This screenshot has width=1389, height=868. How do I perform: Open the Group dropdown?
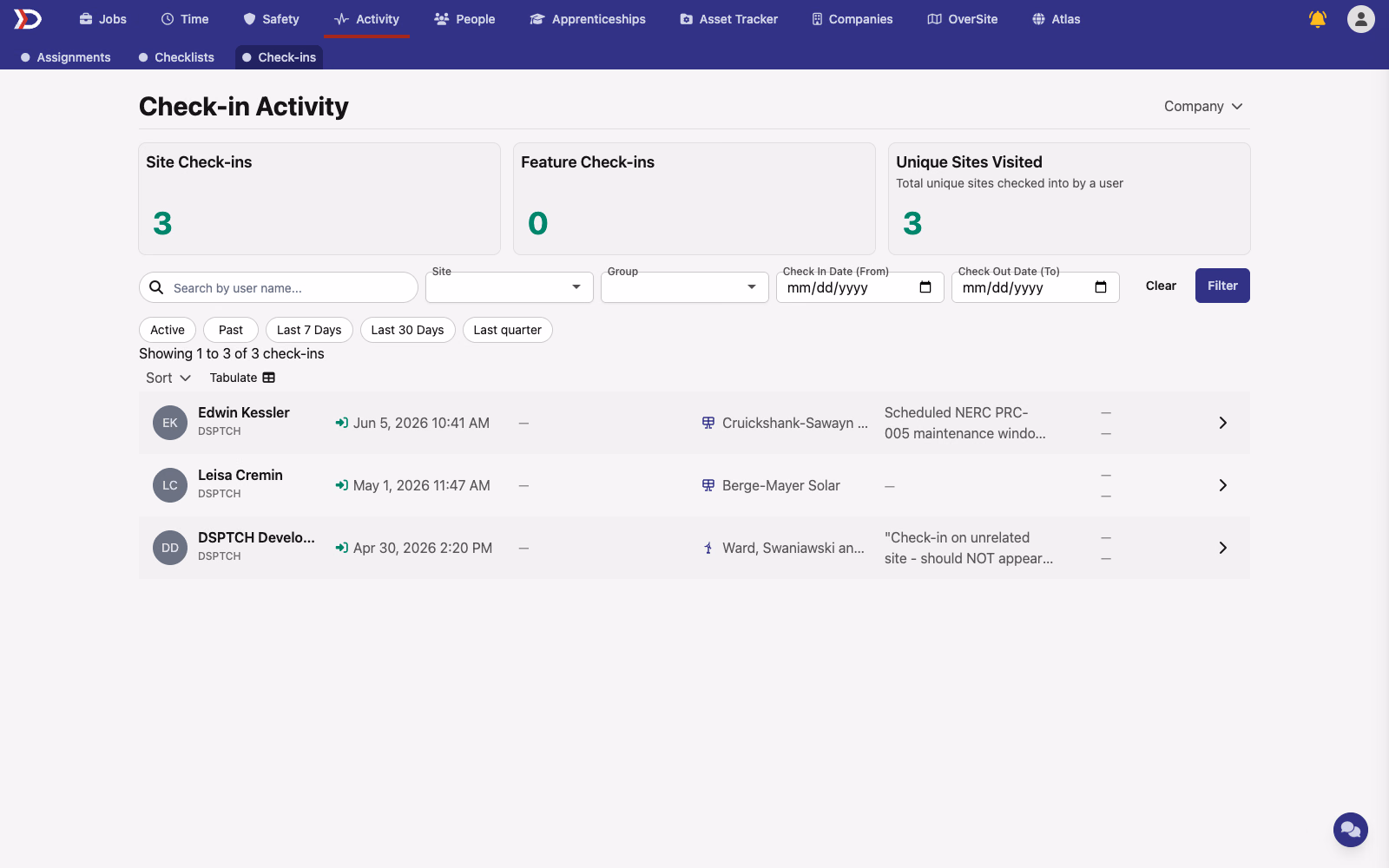click(685, 287)
